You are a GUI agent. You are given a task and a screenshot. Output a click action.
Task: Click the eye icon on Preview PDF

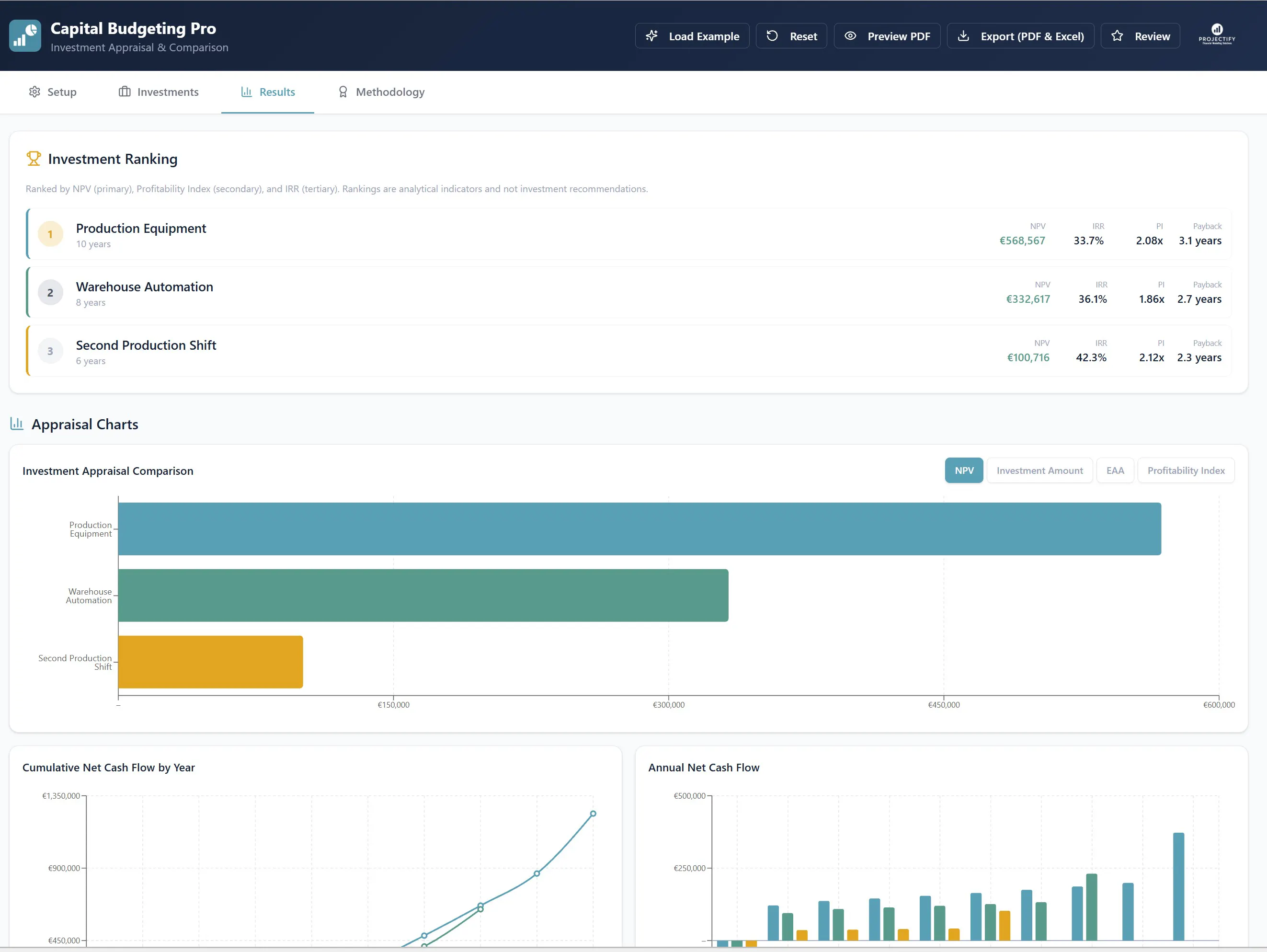tap(850, 35)
